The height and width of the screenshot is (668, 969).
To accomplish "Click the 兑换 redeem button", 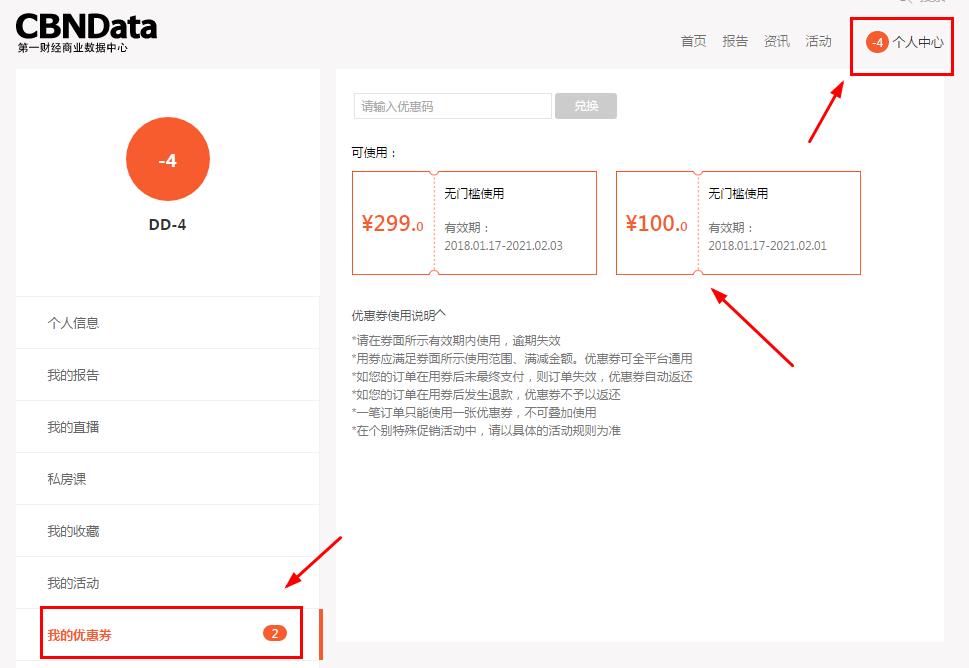I will coord(585,105).
